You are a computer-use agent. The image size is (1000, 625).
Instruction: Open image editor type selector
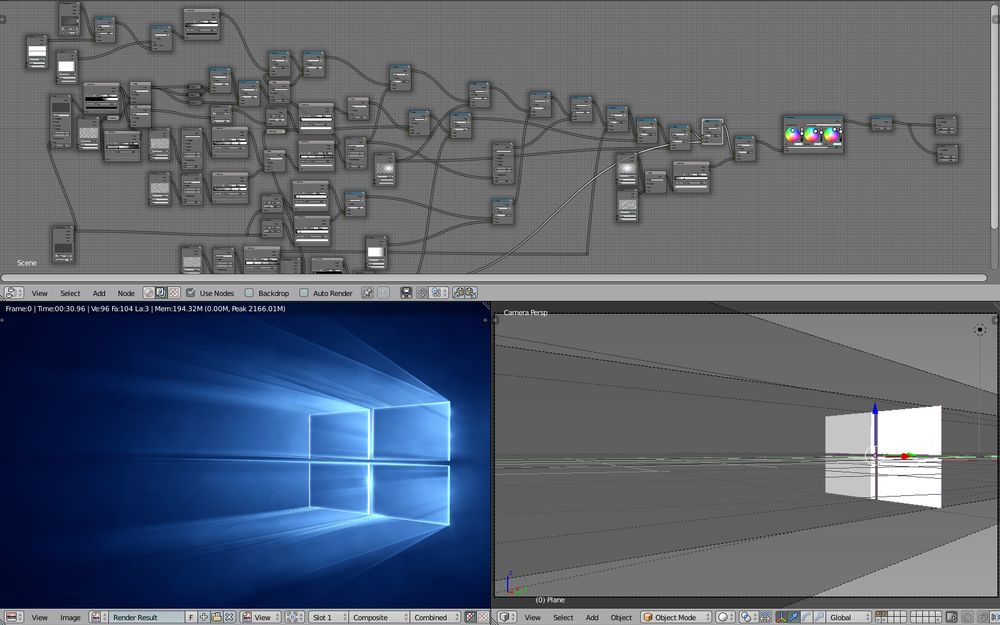[14, 617]
